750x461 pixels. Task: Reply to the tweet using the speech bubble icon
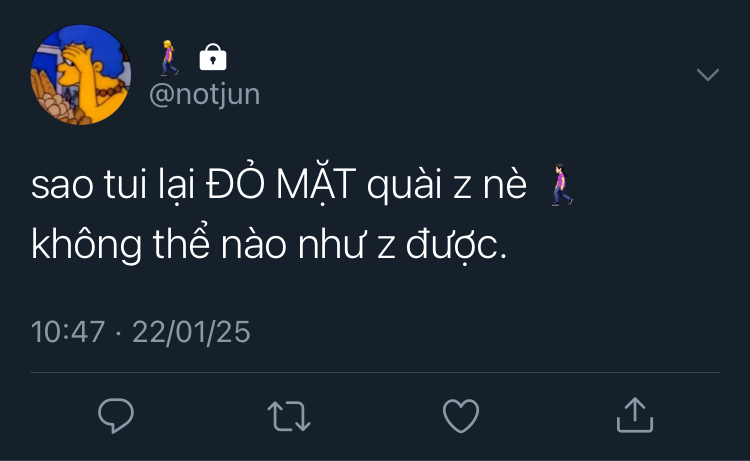(116, 415)
